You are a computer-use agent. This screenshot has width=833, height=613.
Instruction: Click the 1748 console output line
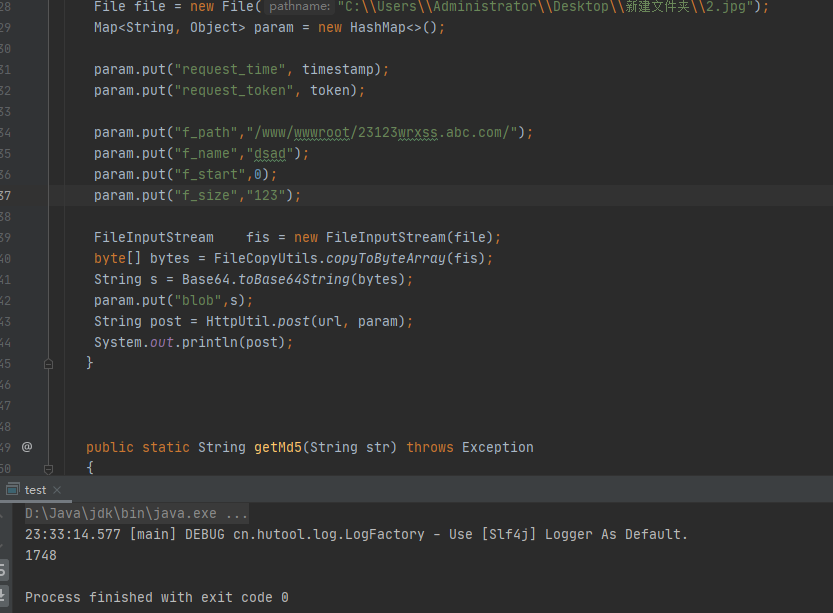click(x=41, y=556)
